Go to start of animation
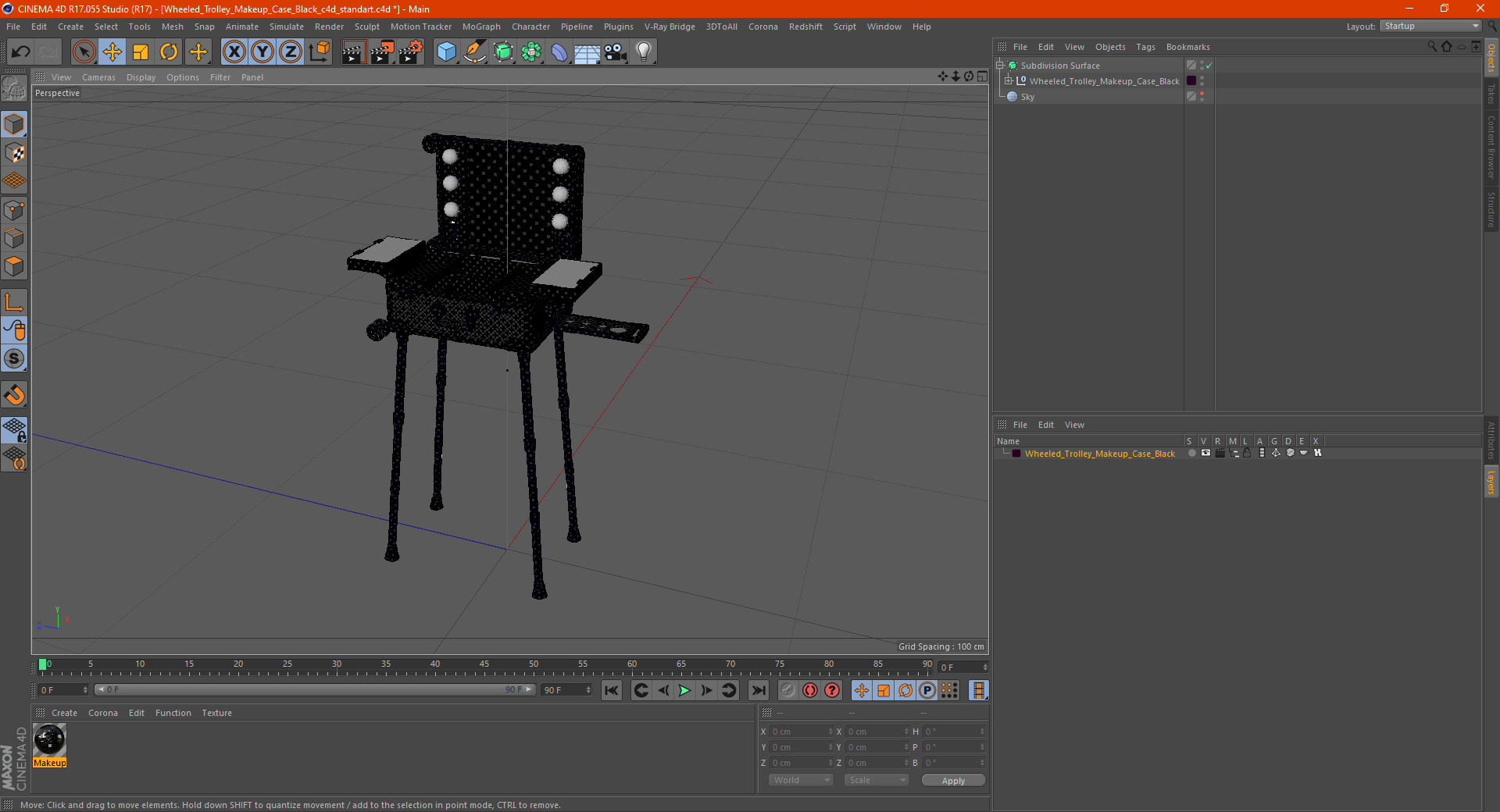 [x=612, y=690]
